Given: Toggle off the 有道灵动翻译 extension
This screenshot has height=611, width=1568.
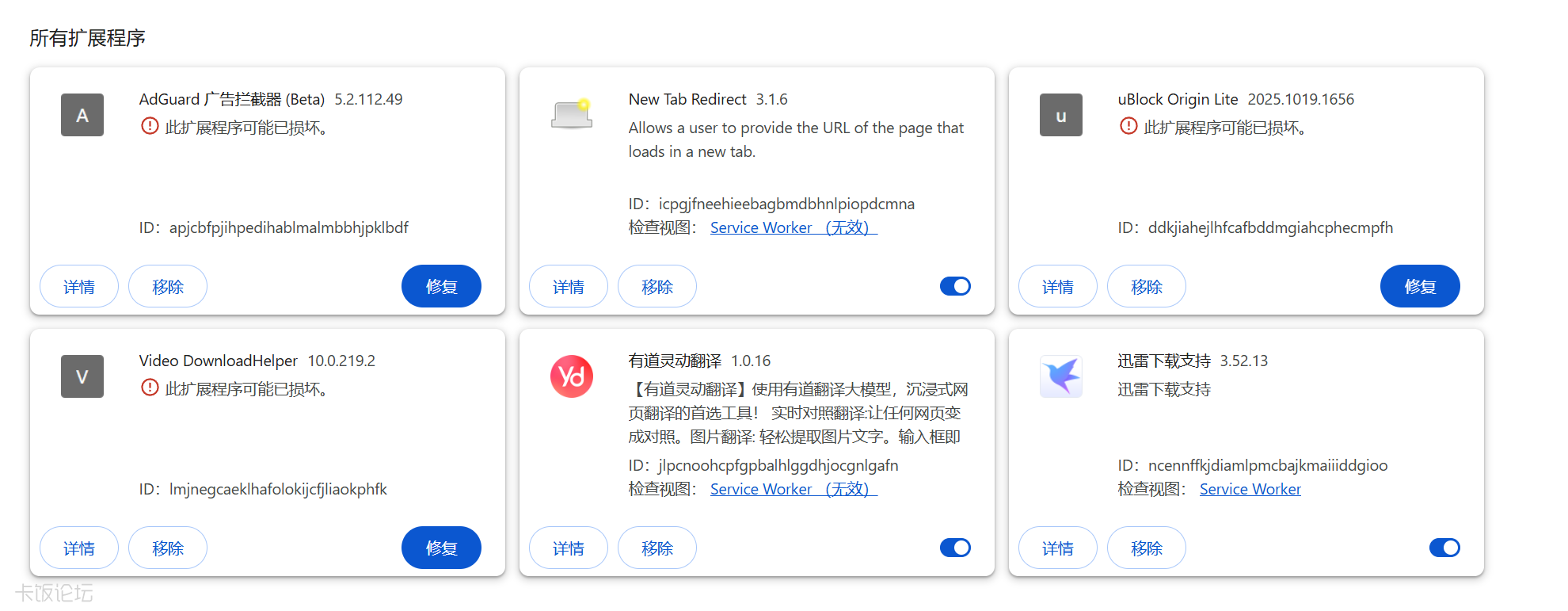Looking at the screenshot, I should 956,548.
